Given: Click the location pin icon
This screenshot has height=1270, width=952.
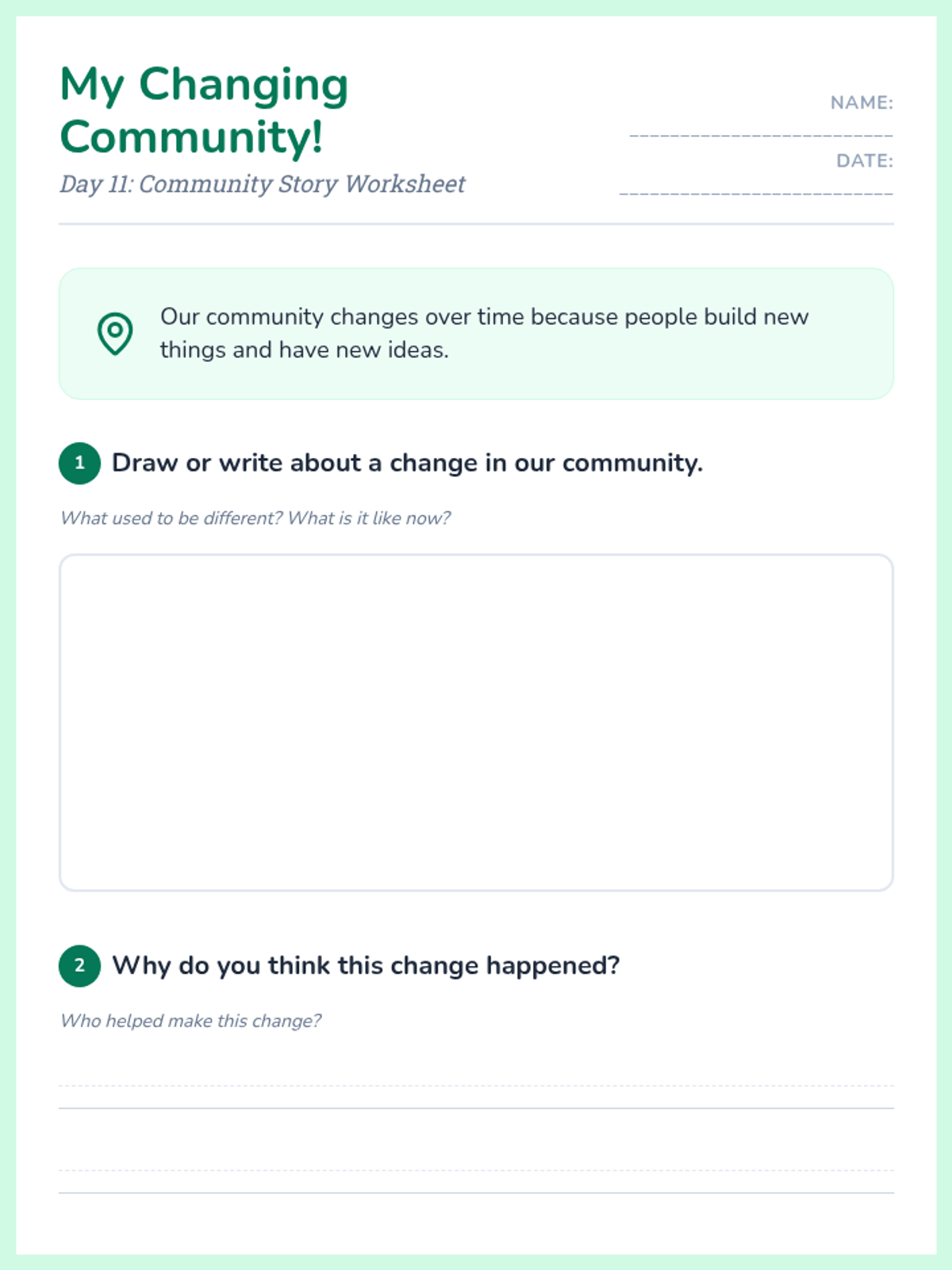Looking at the screenshot, I should point(115,333).
